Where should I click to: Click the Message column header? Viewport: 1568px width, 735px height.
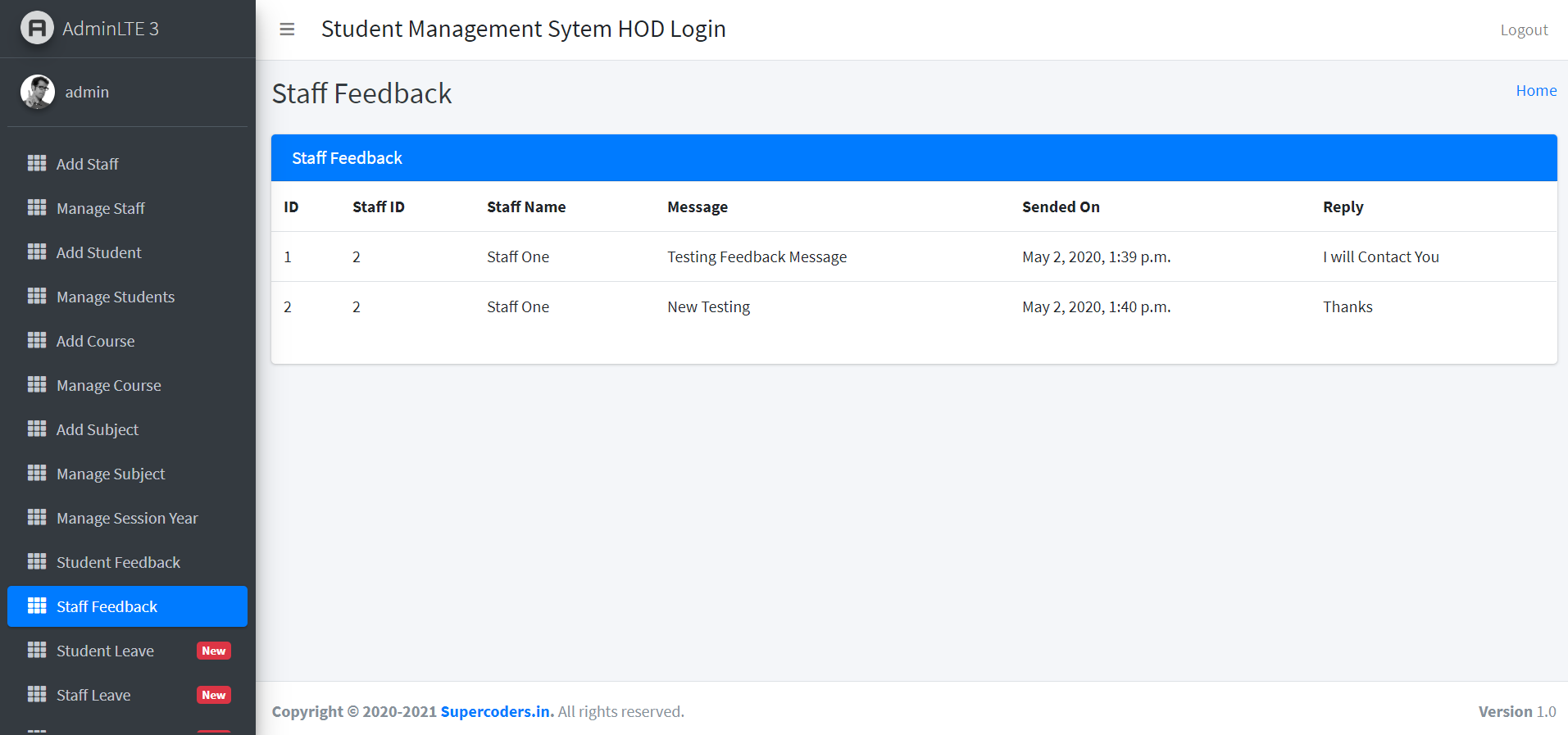tap(698, 207)
